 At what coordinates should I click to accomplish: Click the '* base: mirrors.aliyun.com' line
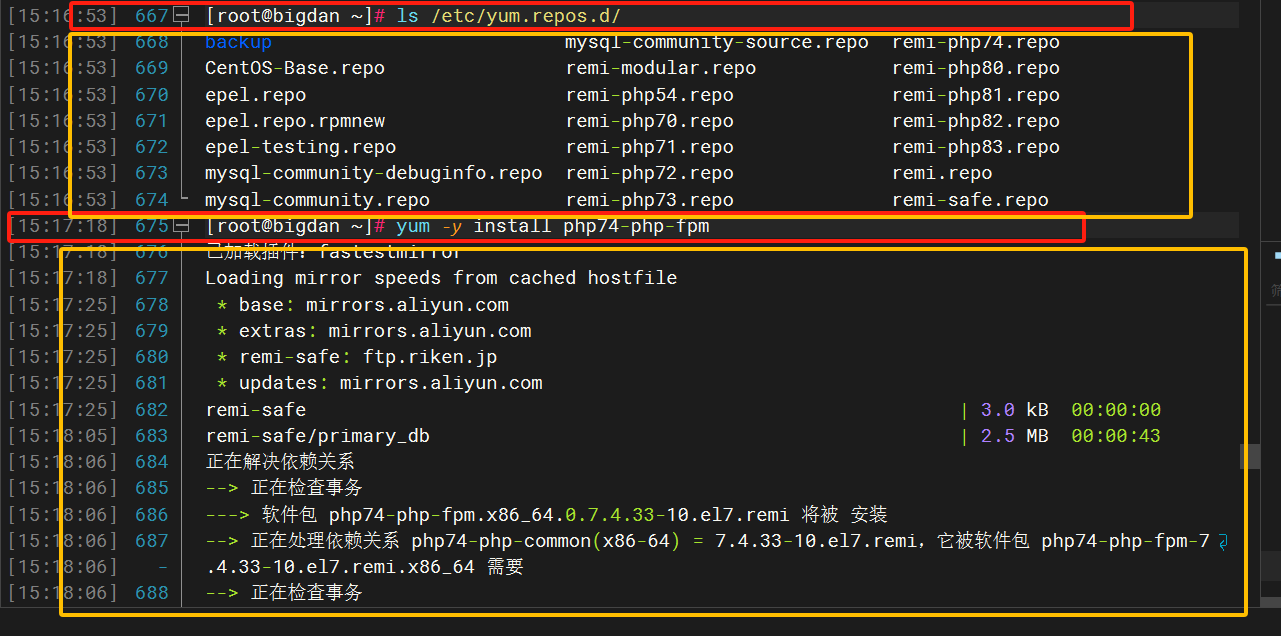[362, 305]
